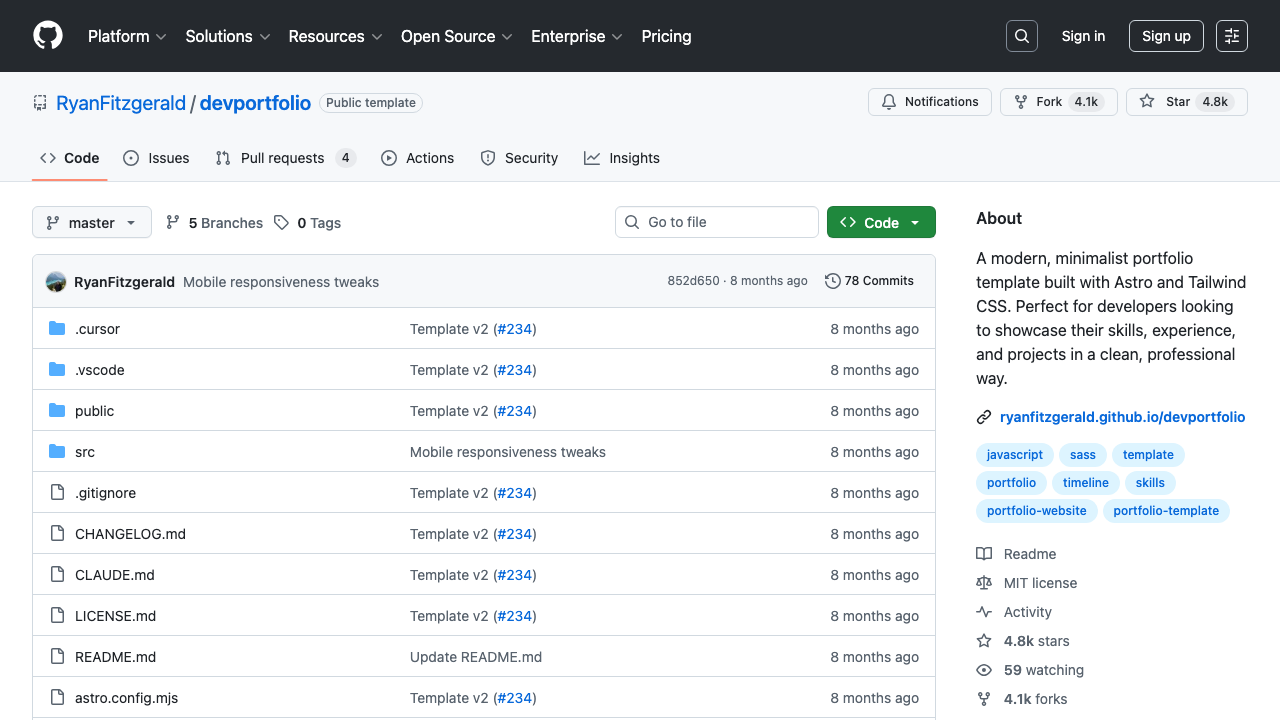This screenshot has height=720, width=1280.
Task: Click the Go to file input field
Action: tap(716, 222)
